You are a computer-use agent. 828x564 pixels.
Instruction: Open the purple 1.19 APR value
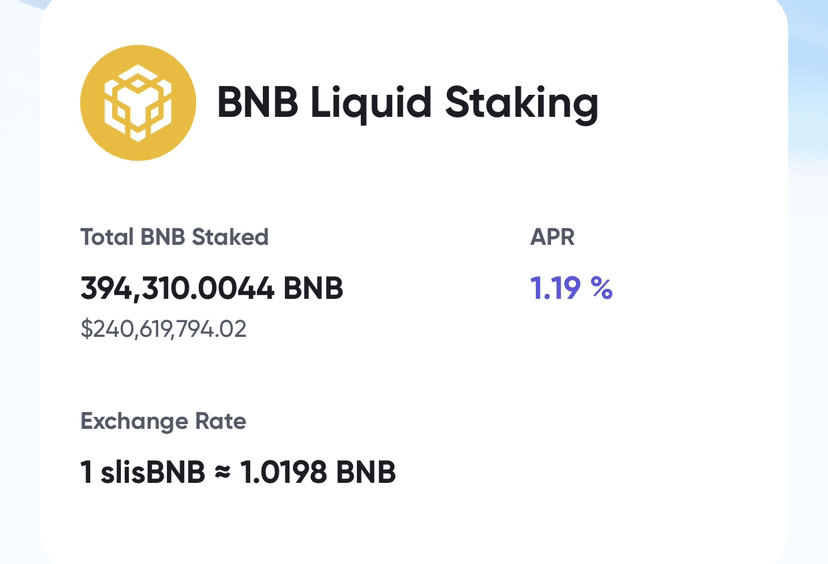point(555,289)
